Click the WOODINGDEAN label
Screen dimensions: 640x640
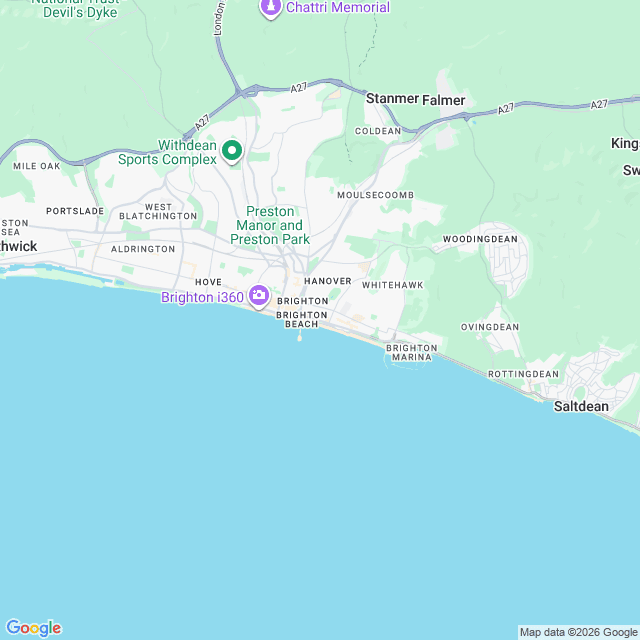coord(480,239)
